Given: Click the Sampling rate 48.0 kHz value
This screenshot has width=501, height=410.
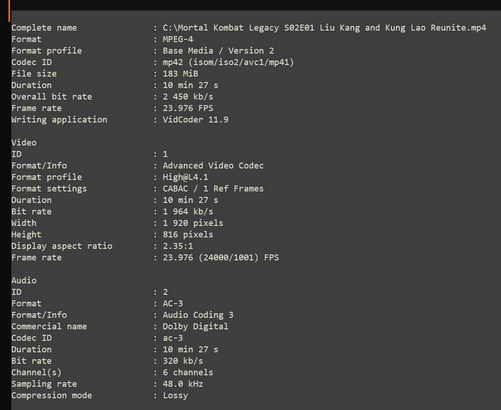Looking at the screenshot, I should click(183, 384).
